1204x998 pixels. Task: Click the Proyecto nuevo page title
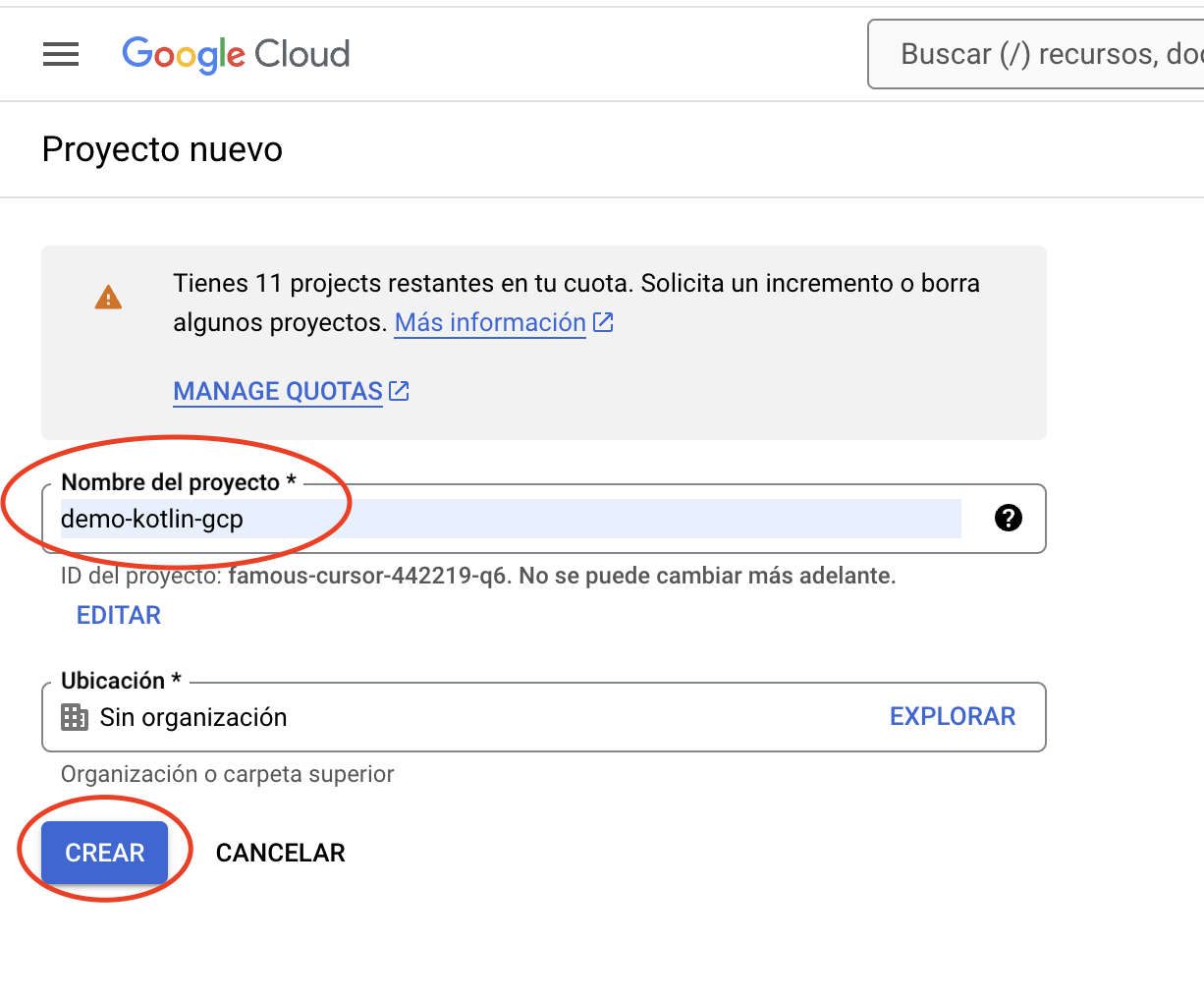[161, 148]
